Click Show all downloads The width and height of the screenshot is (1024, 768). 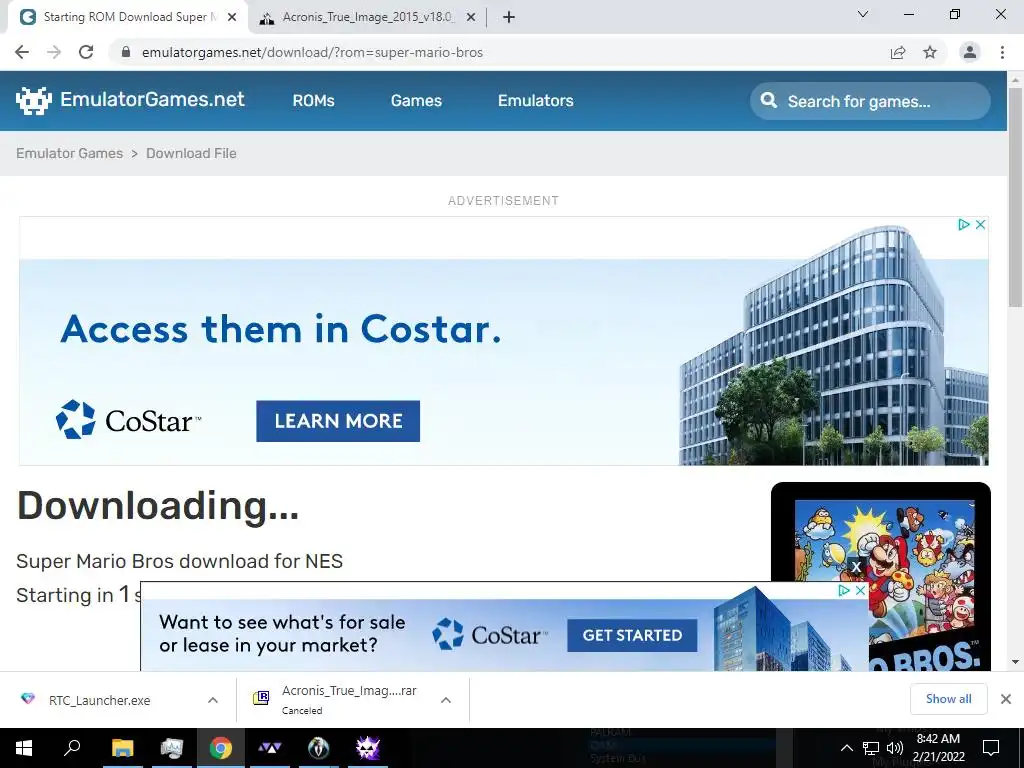948,699
